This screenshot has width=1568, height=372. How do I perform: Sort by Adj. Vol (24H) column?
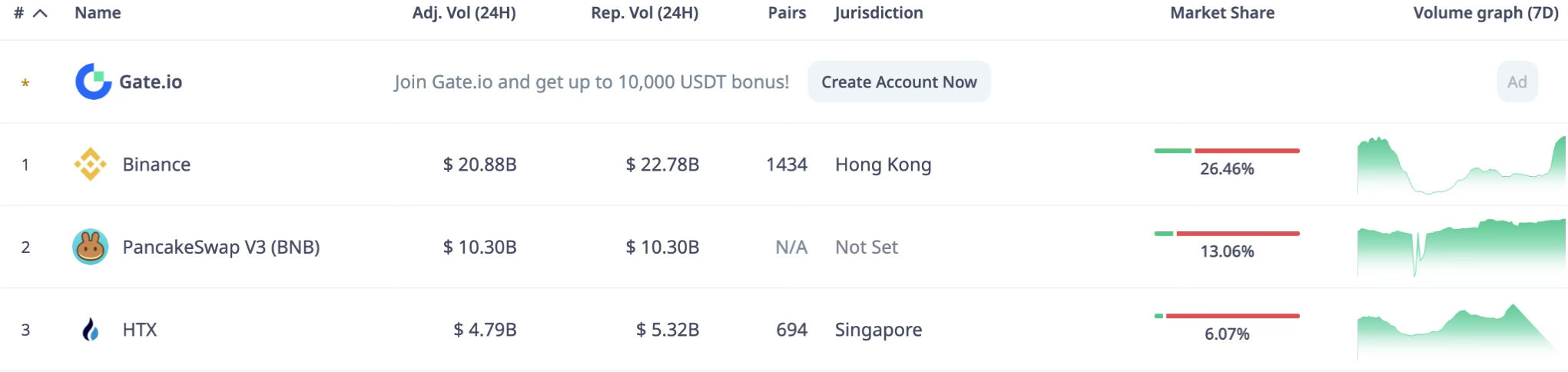click(x=464, y=13)
